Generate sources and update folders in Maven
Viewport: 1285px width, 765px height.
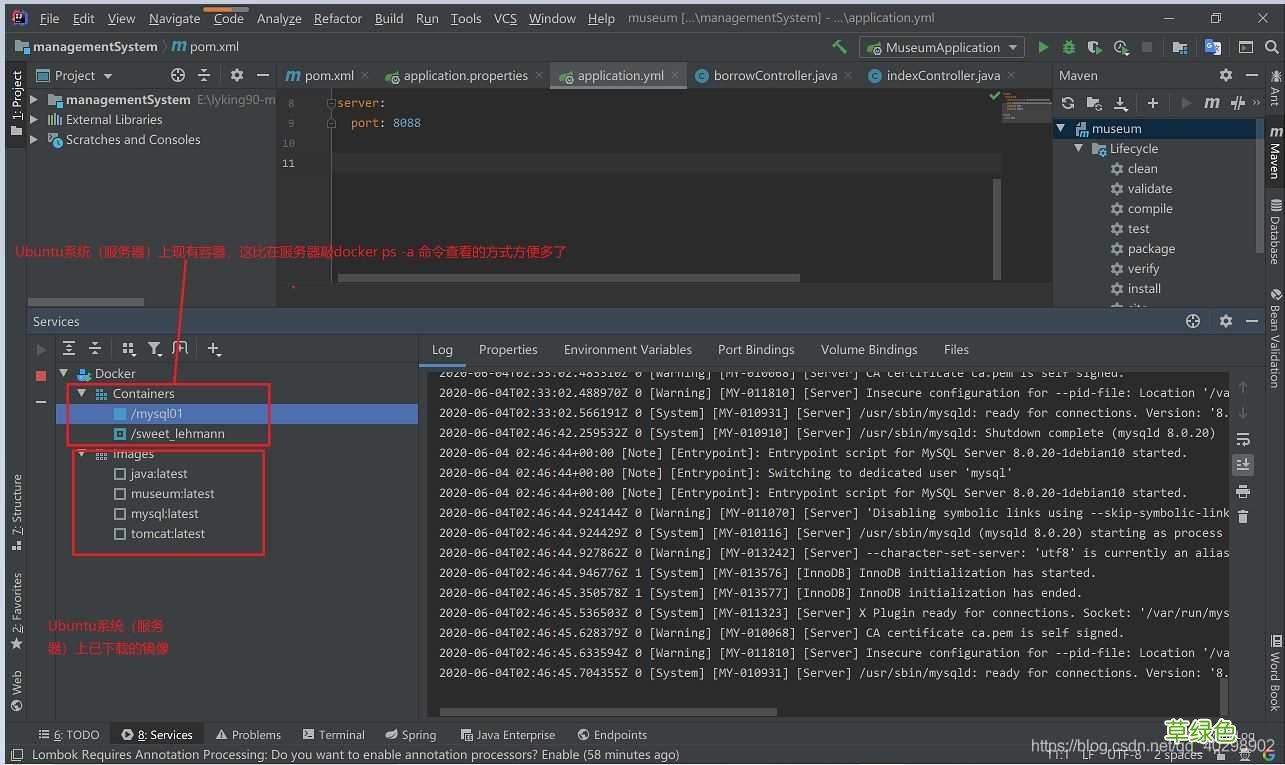point(1094,103)
